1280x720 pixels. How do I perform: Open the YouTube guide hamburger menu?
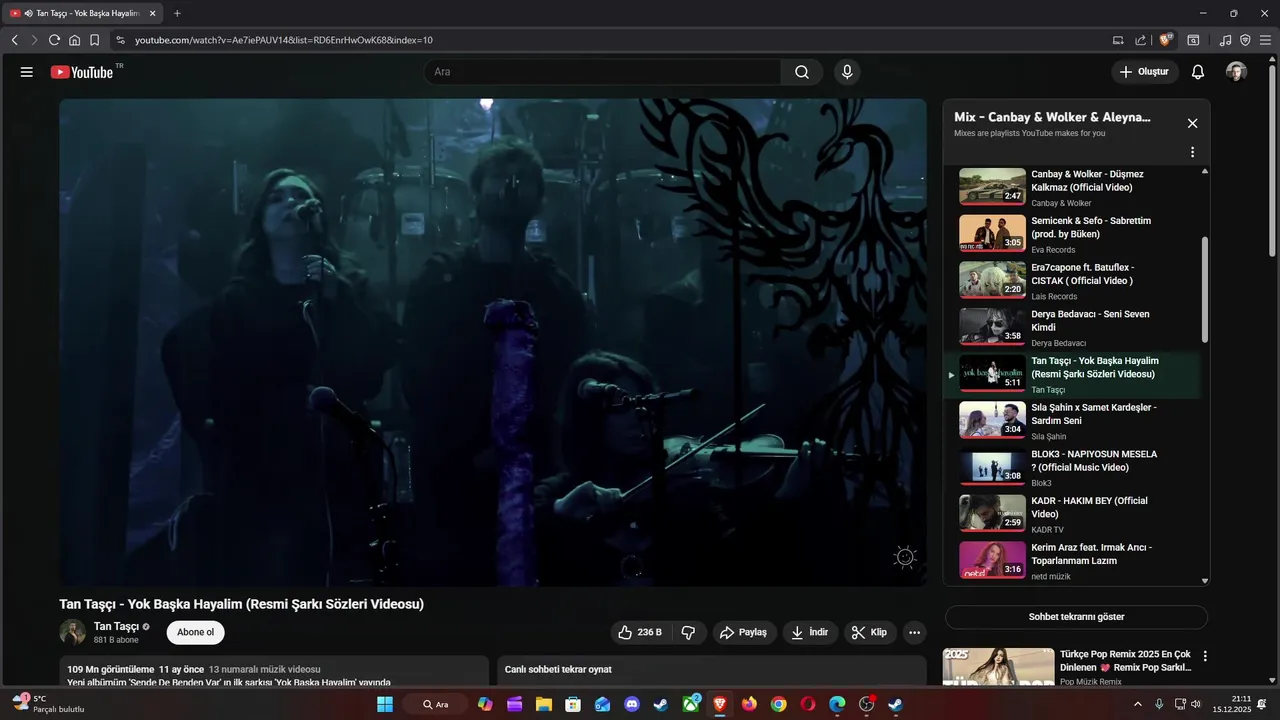(27, 72)
